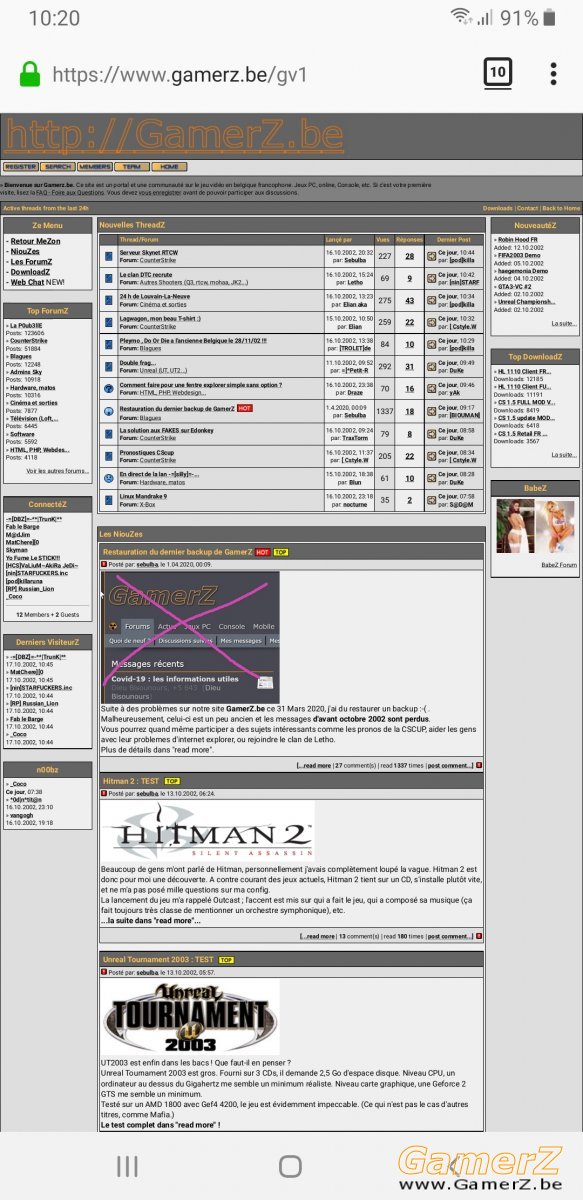The image size is (583, 1200).
Task: Open the browser tab switcher showing 10
Action: [497, 73]
